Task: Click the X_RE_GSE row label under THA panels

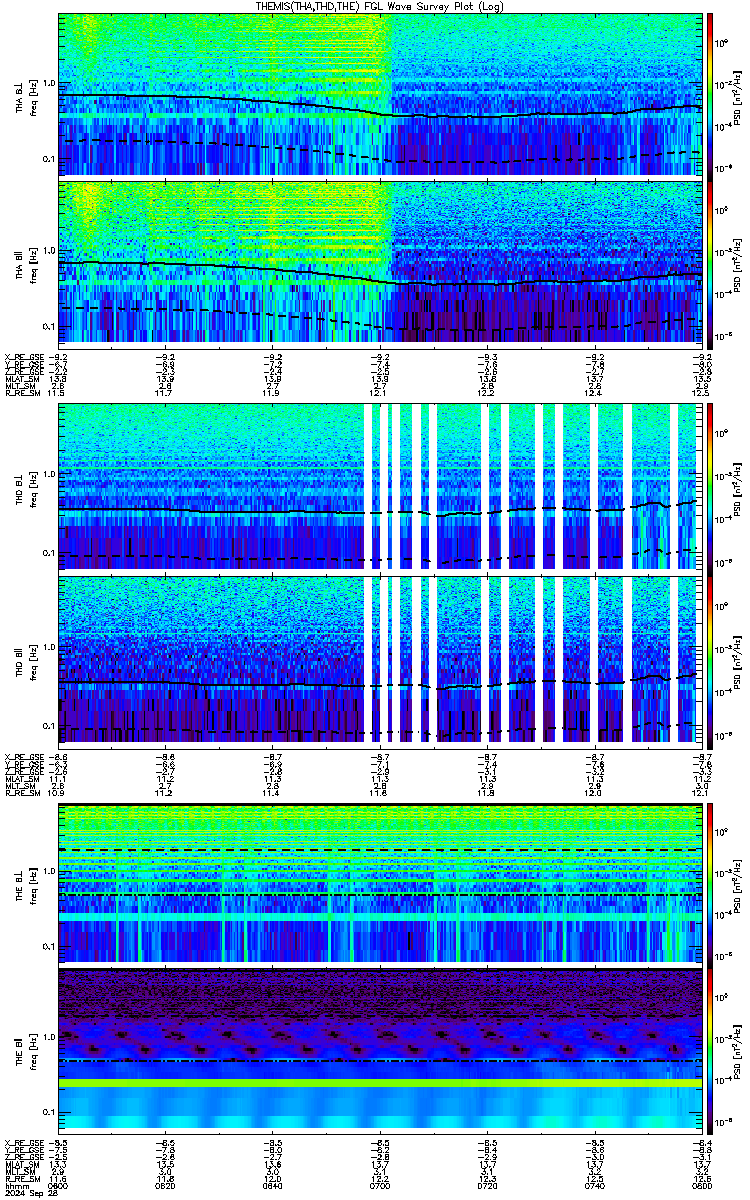Action: tap(24, 356)
